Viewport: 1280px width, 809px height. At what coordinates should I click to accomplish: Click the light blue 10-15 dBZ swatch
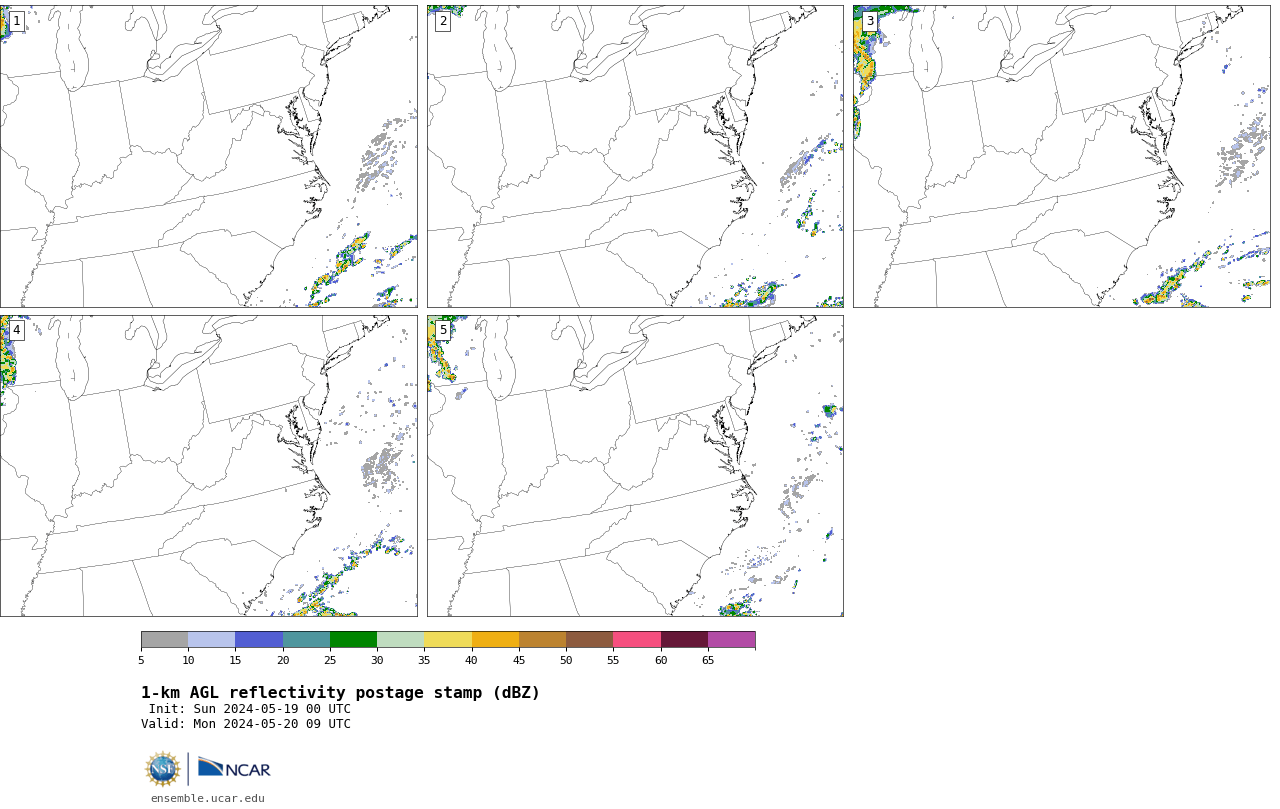pyautogui.click(x=211, y=640)
